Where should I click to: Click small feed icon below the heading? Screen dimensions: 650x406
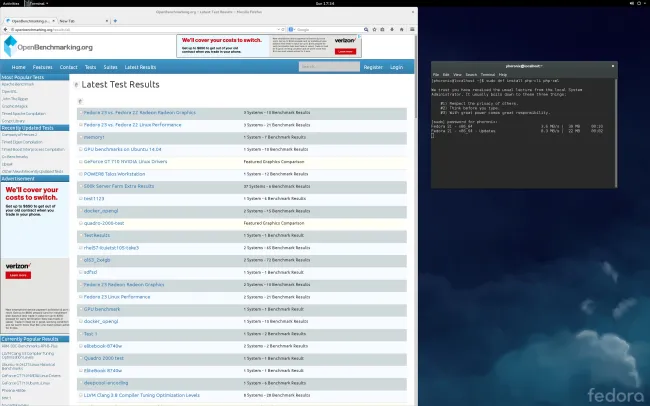(80, 101)
